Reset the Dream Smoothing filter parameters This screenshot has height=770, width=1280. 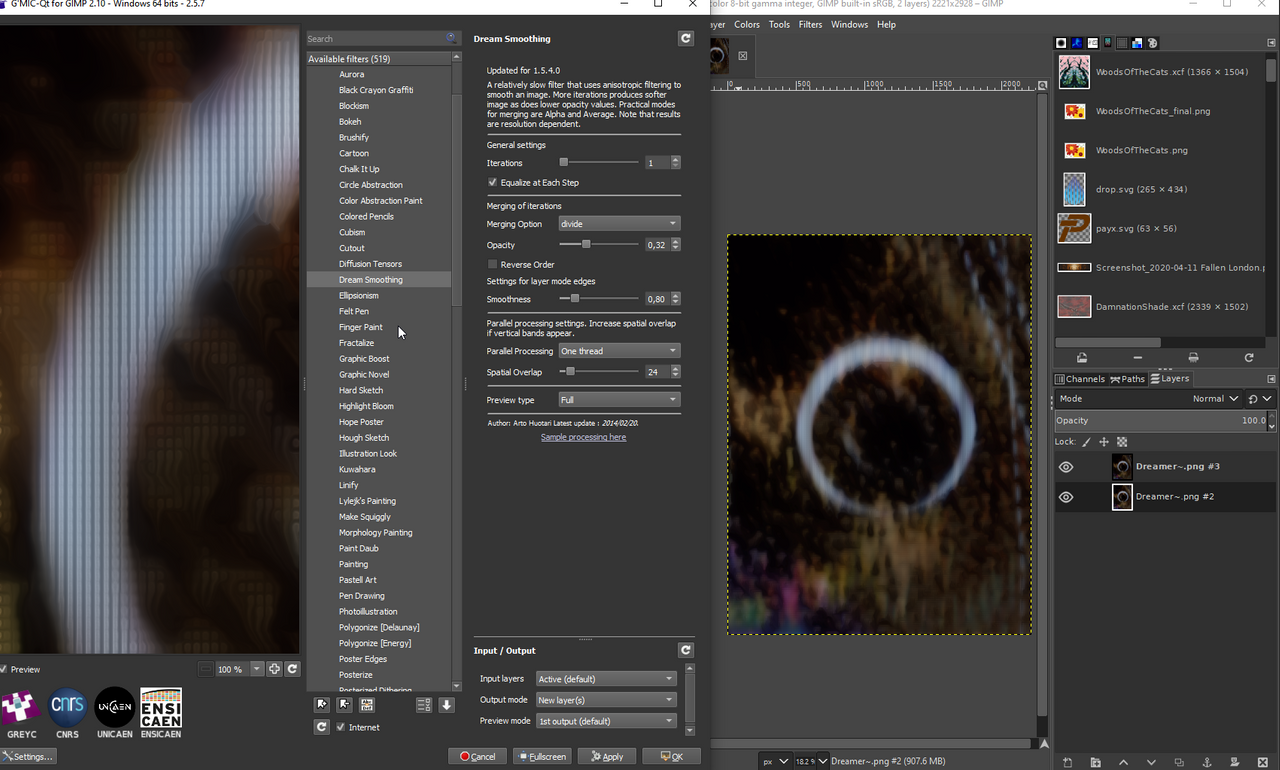[685, 38]
